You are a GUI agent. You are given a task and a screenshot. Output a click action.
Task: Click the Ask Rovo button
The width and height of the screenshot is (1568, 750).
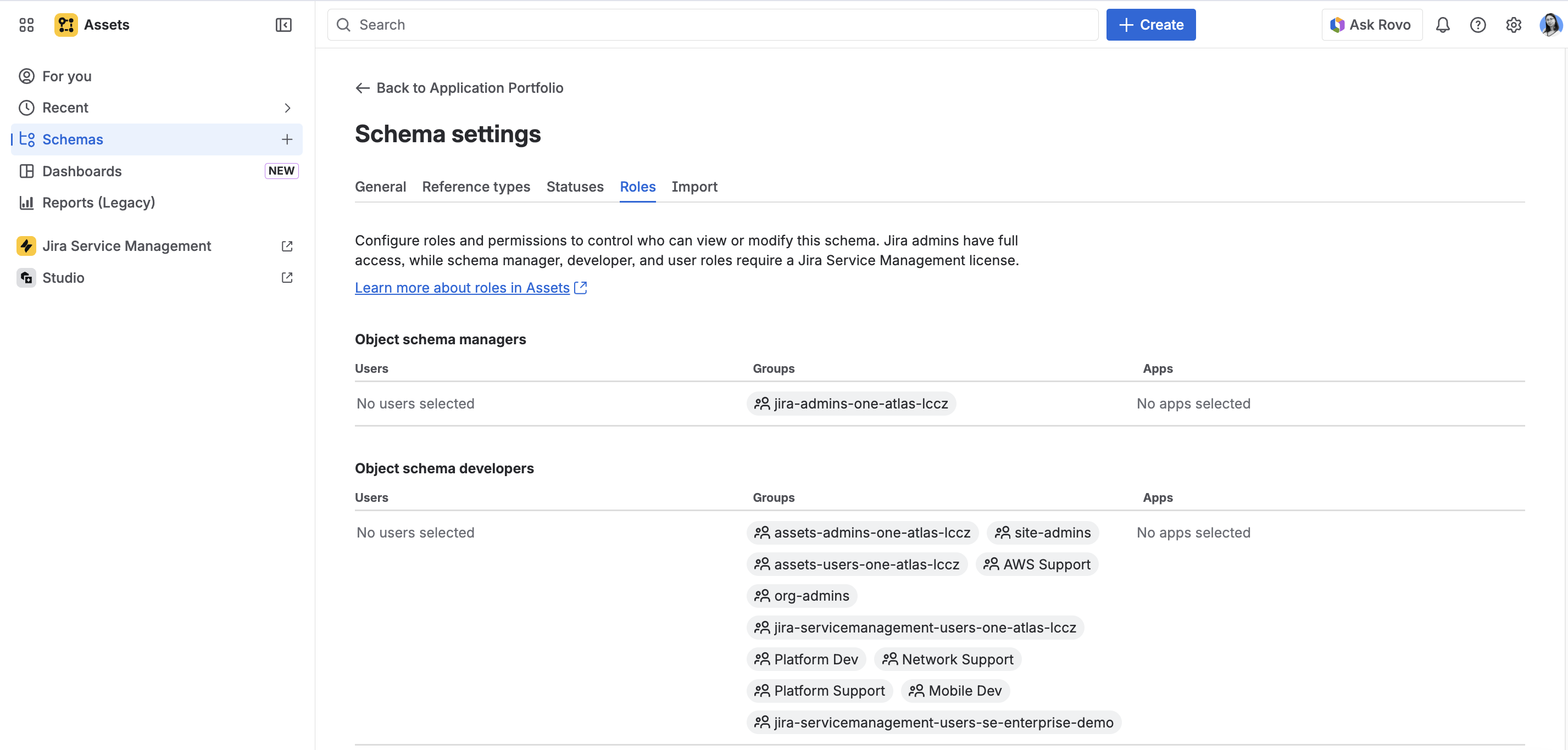1371,25
